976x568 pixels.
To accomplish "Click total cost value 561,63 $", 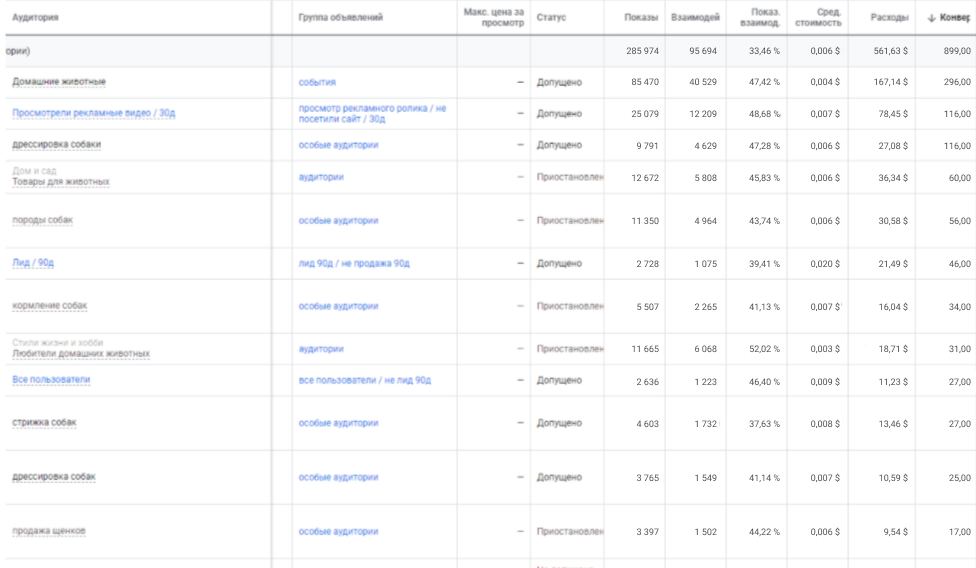I will coord(891,51).
